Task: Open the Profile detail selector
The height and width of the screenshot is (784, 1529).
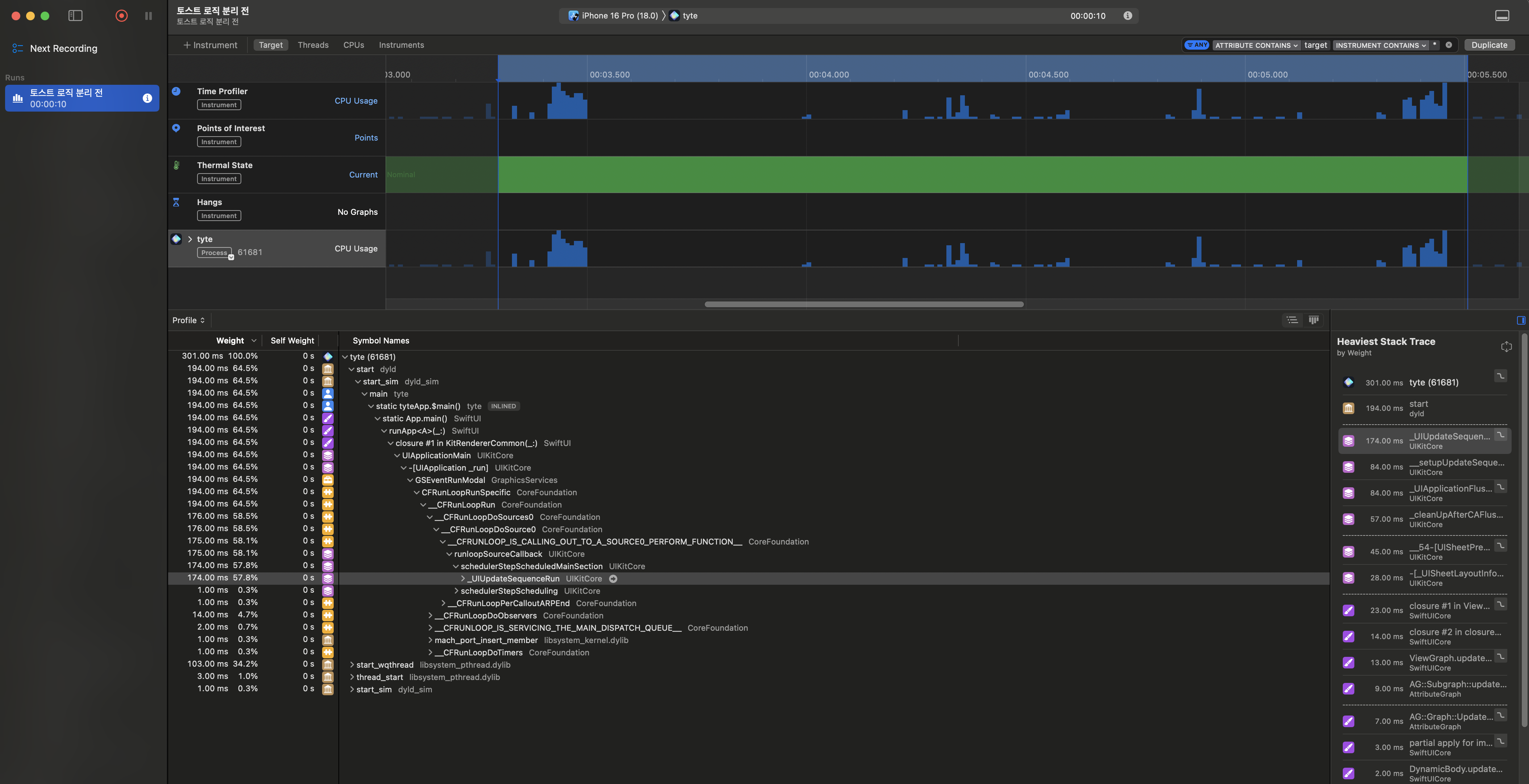Action: point(188,321)
